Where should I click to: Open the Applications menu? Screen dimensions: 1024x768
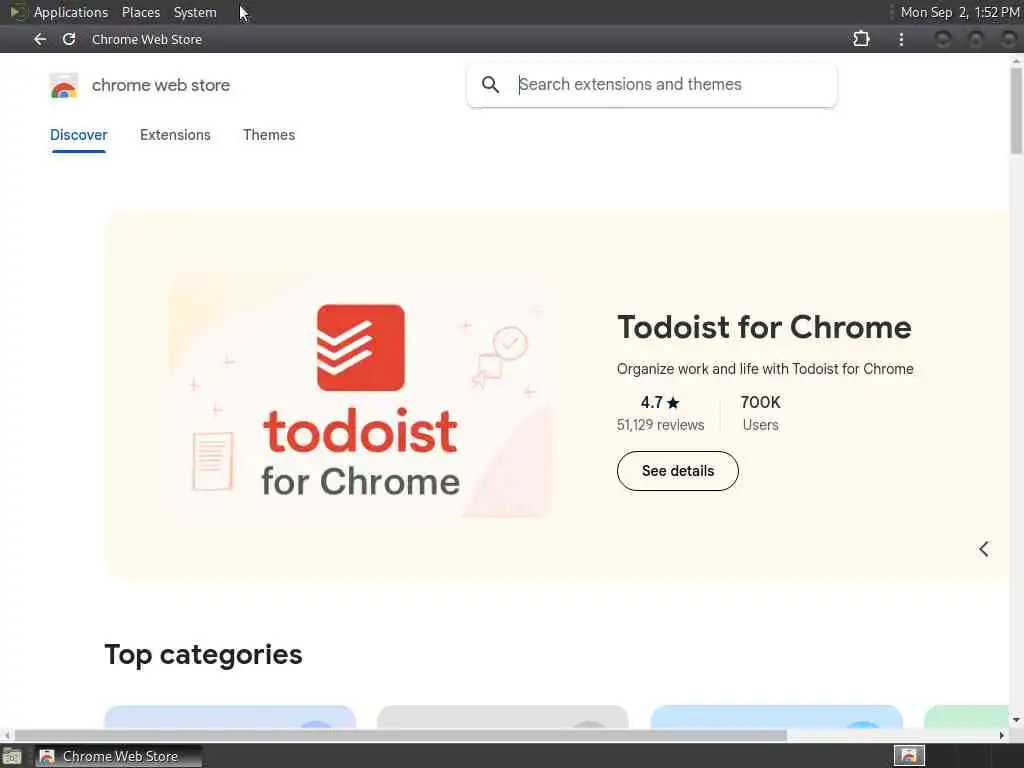tap(71, 12)
